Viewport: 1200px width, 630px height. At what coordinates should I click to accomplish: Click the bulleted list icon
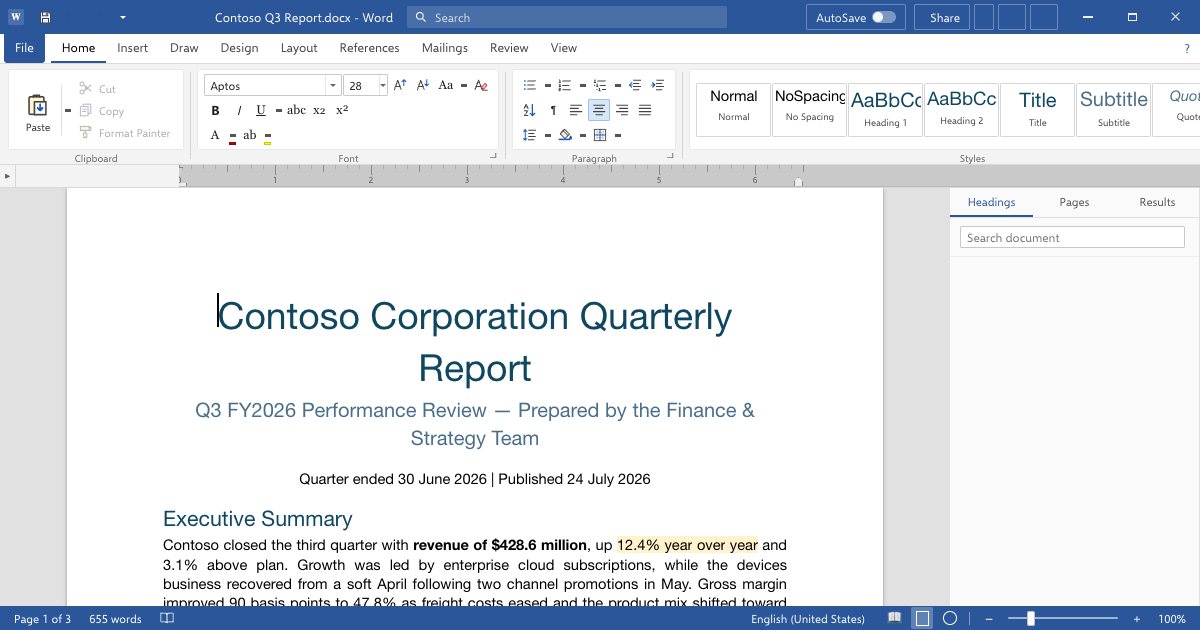(530, 85)
